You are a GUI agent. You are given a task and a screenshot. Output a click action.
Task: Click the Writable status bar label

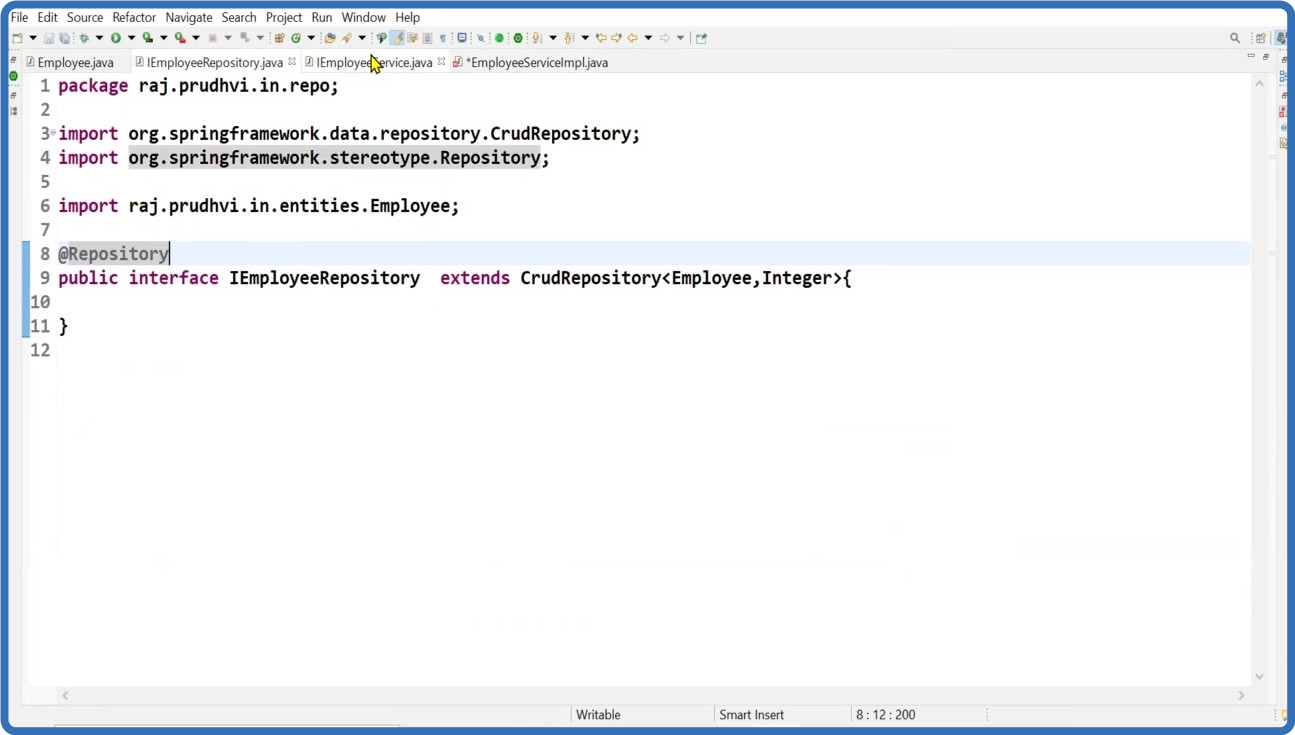tap(598, 715)
